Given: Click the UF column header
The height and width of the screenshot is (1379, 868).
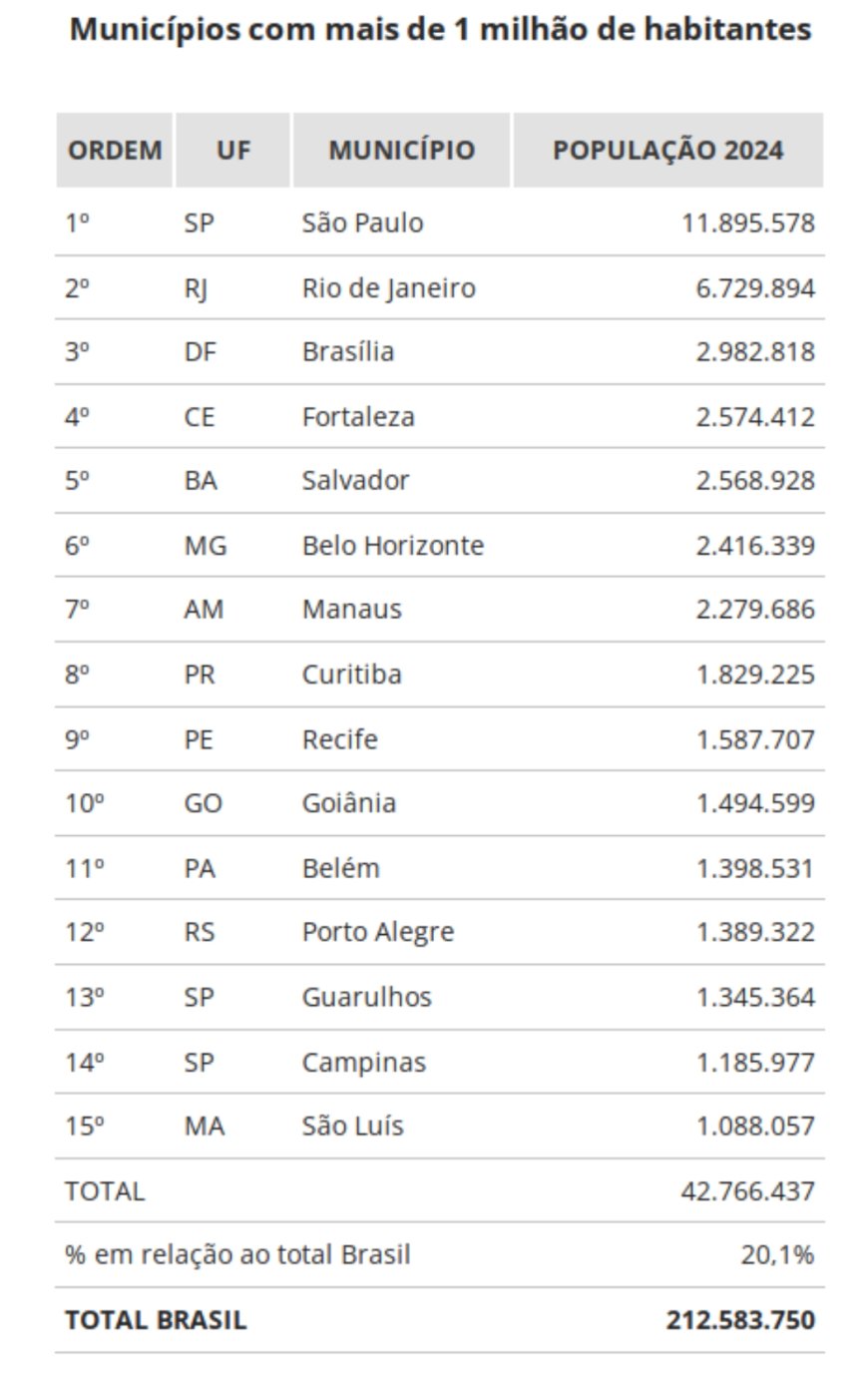Looking at the screenshot, I should [x=233, y=151].
